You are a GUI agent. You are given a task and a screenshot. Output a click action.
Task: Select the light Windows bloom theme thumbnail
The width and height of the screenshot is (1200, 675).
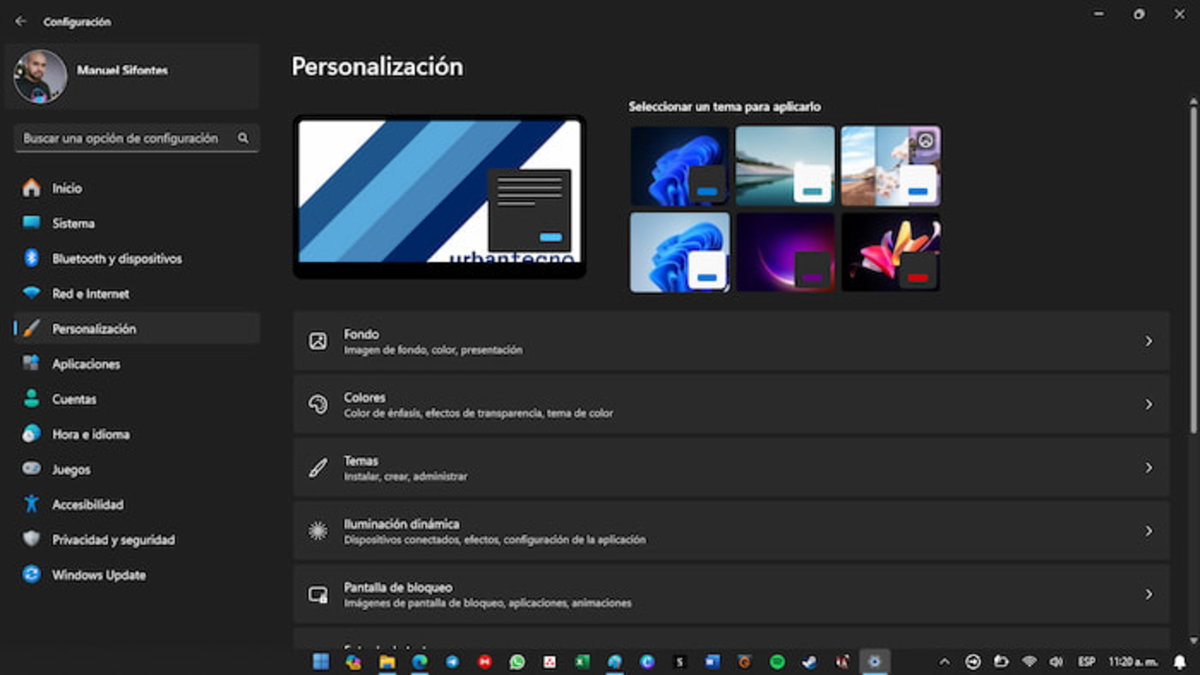679,252
